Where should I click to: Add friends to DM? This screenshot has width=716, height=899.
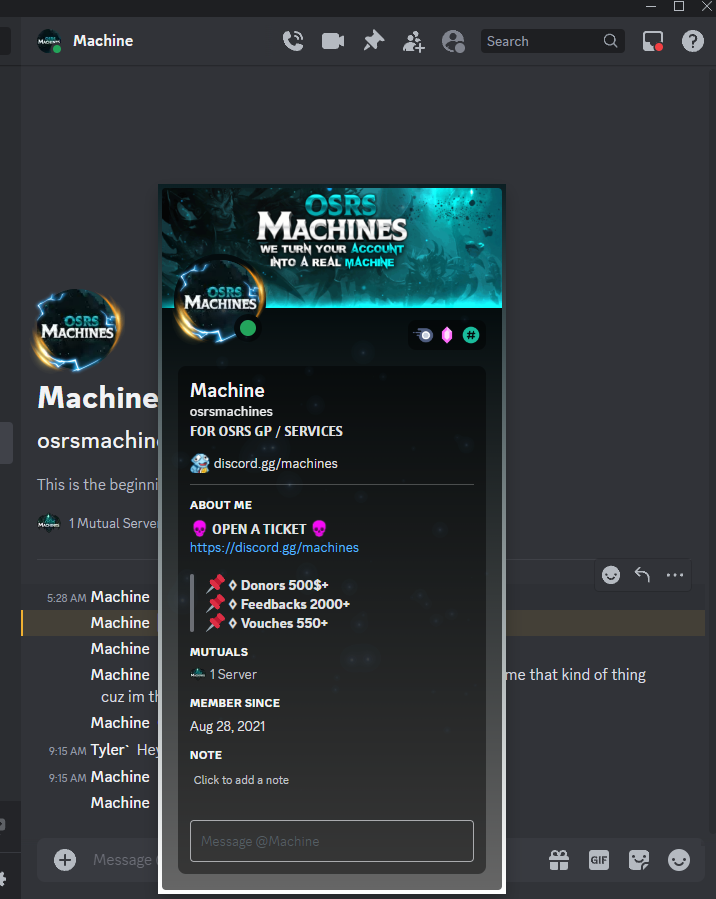point(413,41)
